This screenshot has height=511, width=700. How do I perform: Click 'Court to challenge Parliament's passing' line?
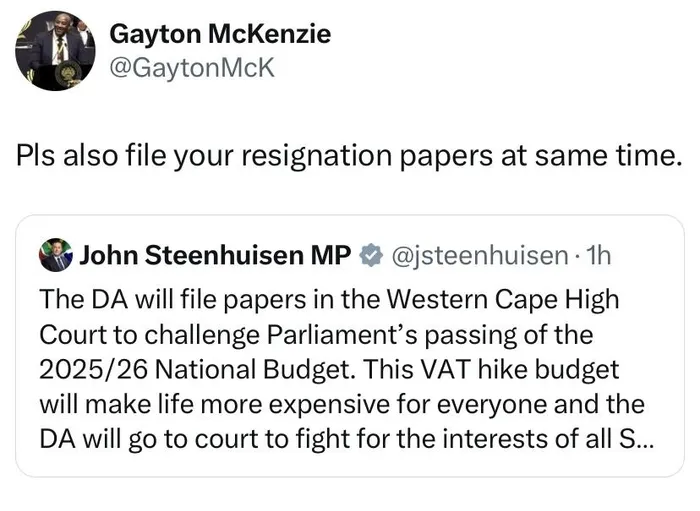click(x=316, y=335)
